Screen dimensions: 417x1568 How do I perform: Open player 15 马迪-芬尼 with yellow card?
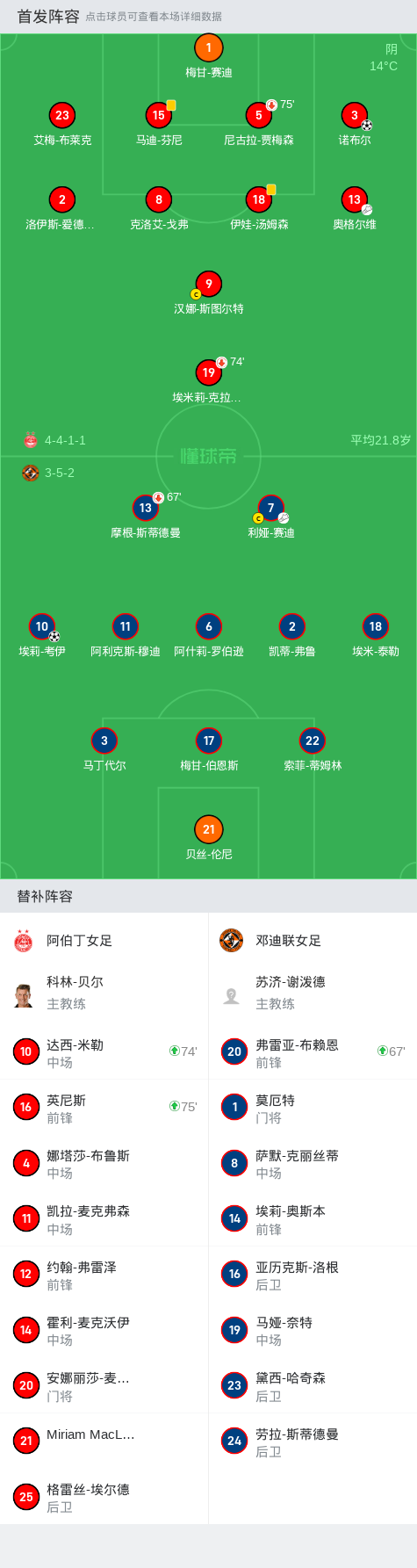click(x=159, y=115)
